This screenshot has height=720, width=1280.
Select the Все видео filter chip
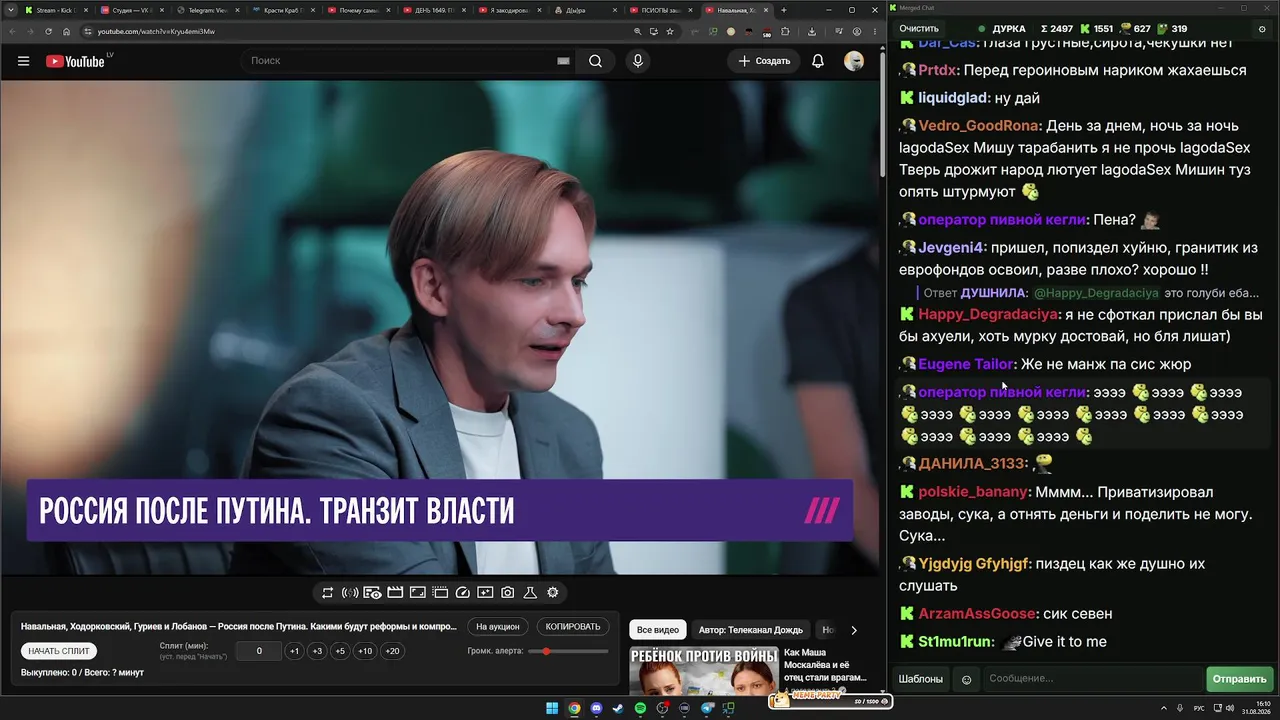click(658, 630)
